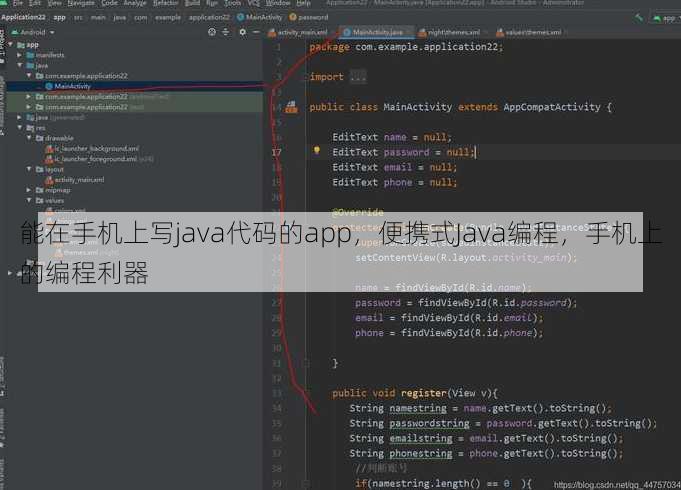Open the Code menu

[x=109, y=3]
